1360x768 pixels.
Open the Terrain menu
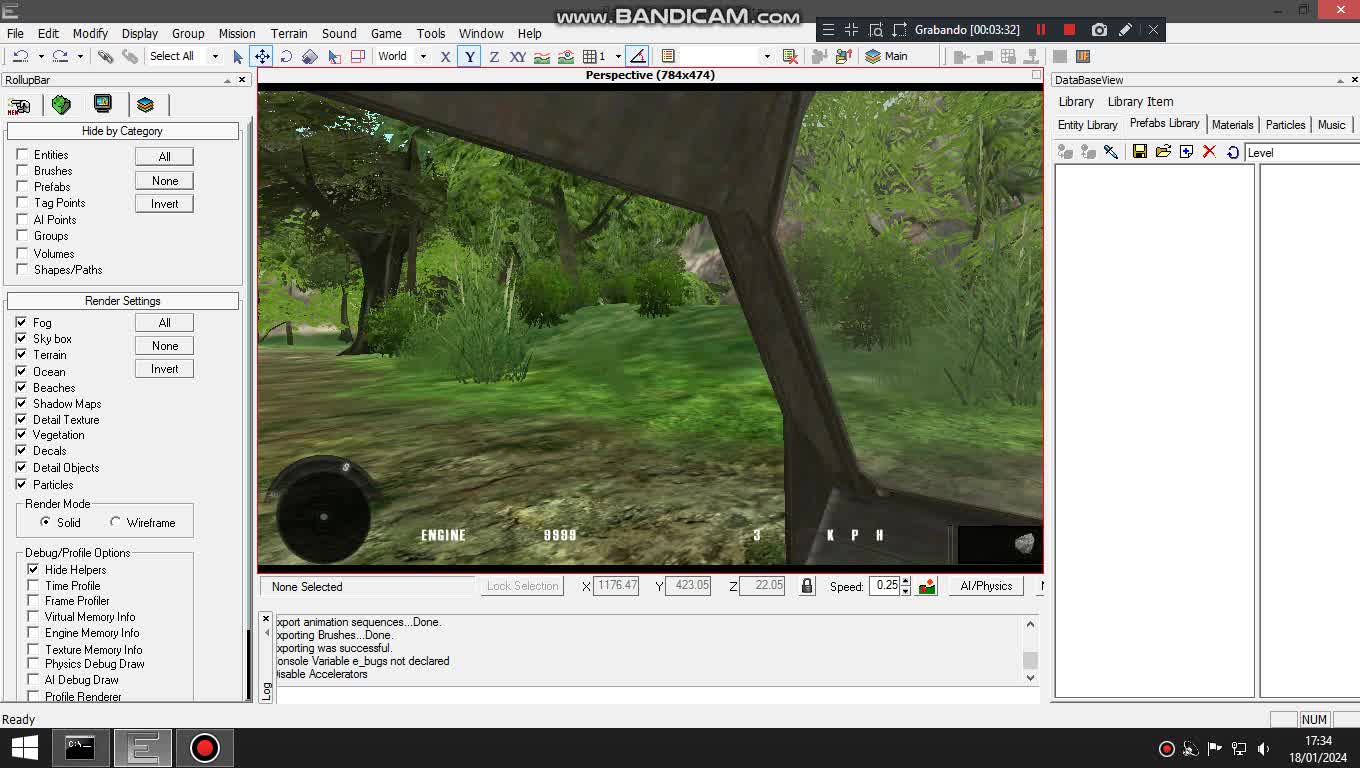[x=289, y=33]
